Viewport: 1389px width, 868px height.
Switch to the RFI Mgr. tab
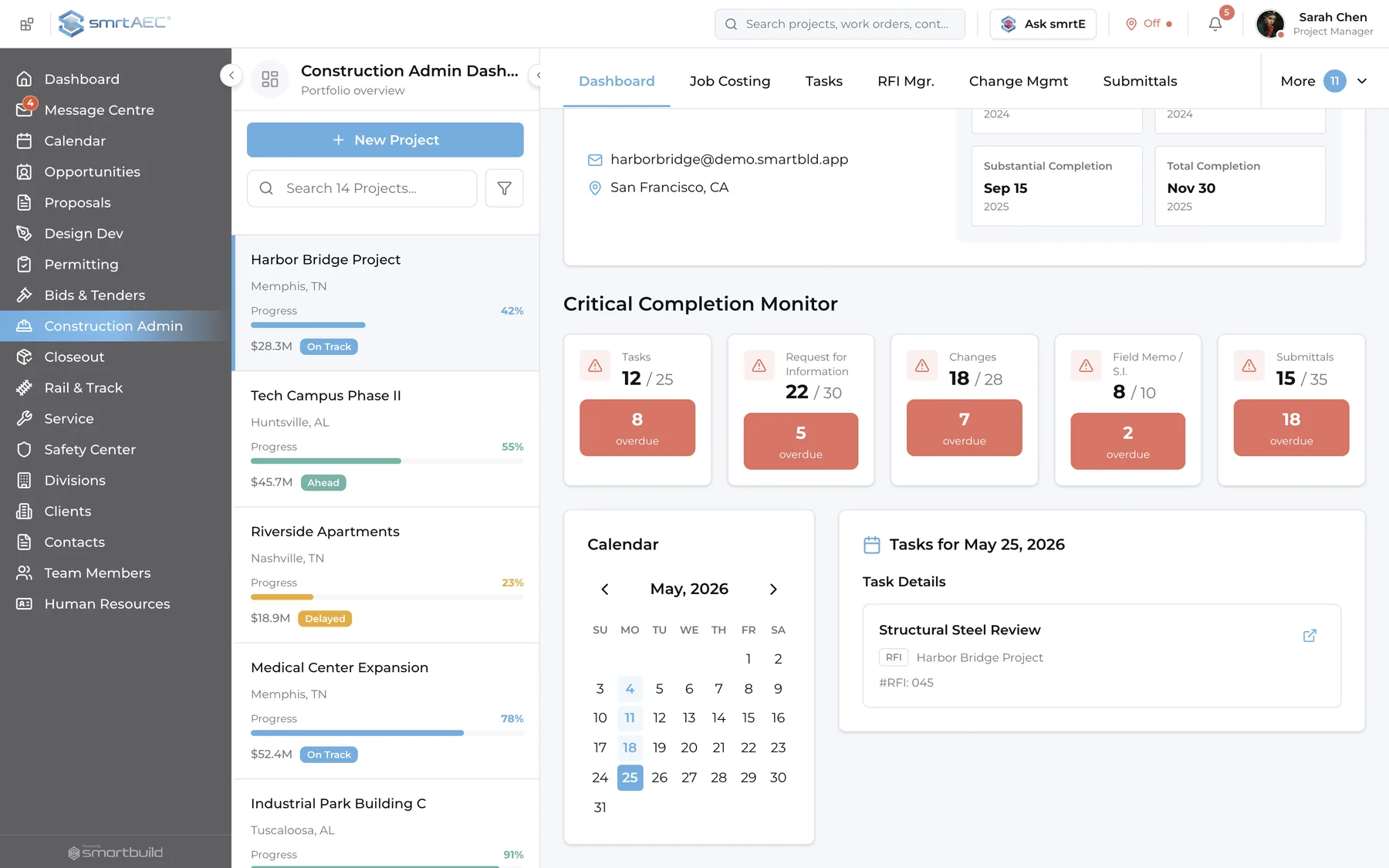[x=906, y=81]
